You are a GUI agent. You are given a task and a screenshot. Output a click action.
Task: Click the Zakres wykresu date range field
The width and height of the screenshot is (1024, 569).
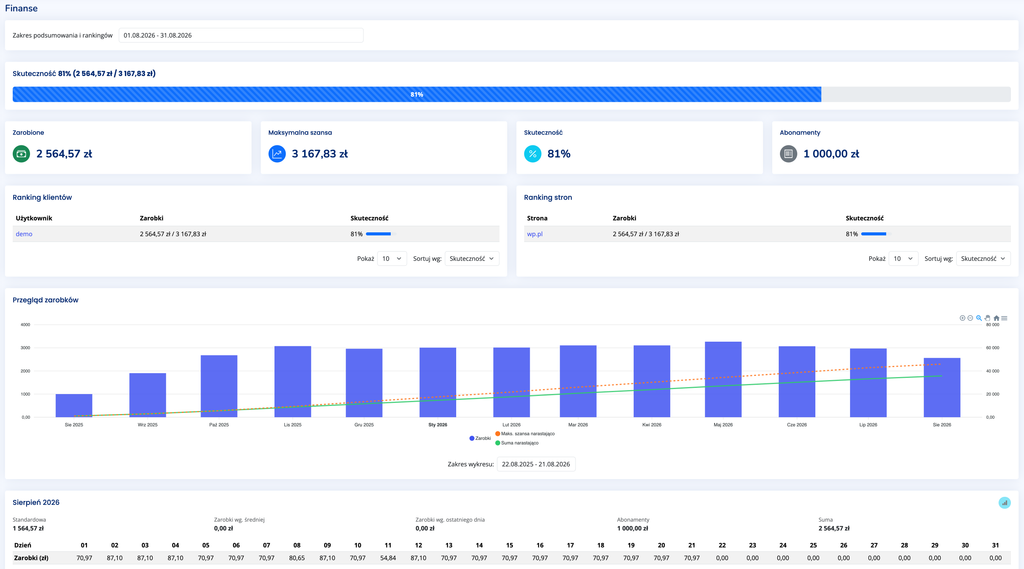(x=536, y=464)
